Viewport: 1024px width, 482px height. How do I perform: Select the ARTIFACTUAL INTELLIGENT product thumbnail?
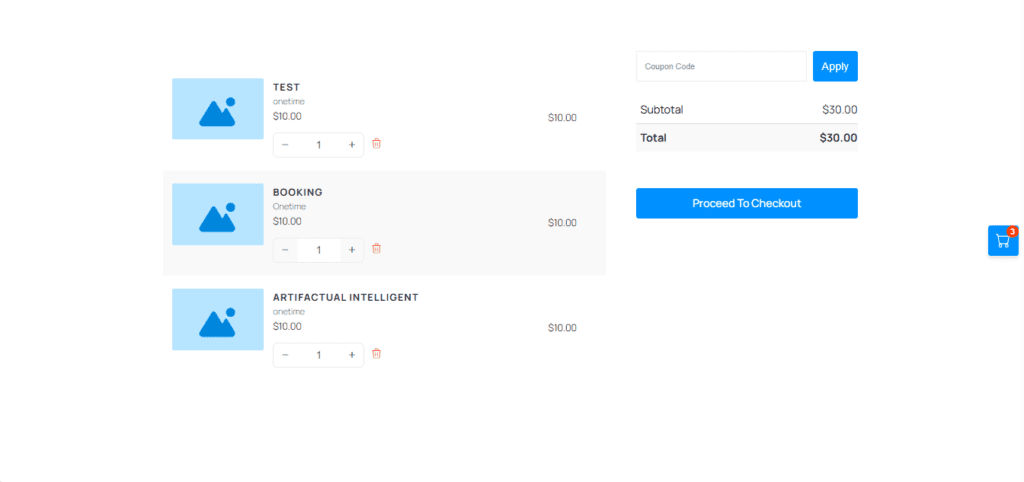217,319
